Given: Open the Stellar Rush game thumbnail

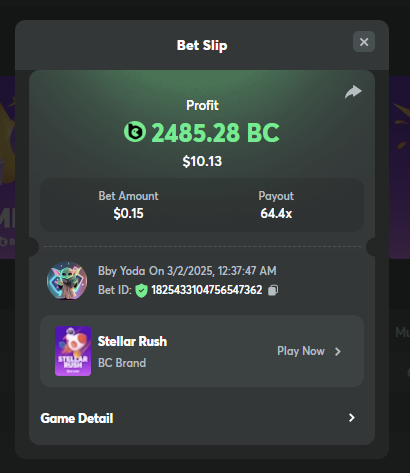Looking at the screenshot, I should pyautogui.click(x=73, y=351).
